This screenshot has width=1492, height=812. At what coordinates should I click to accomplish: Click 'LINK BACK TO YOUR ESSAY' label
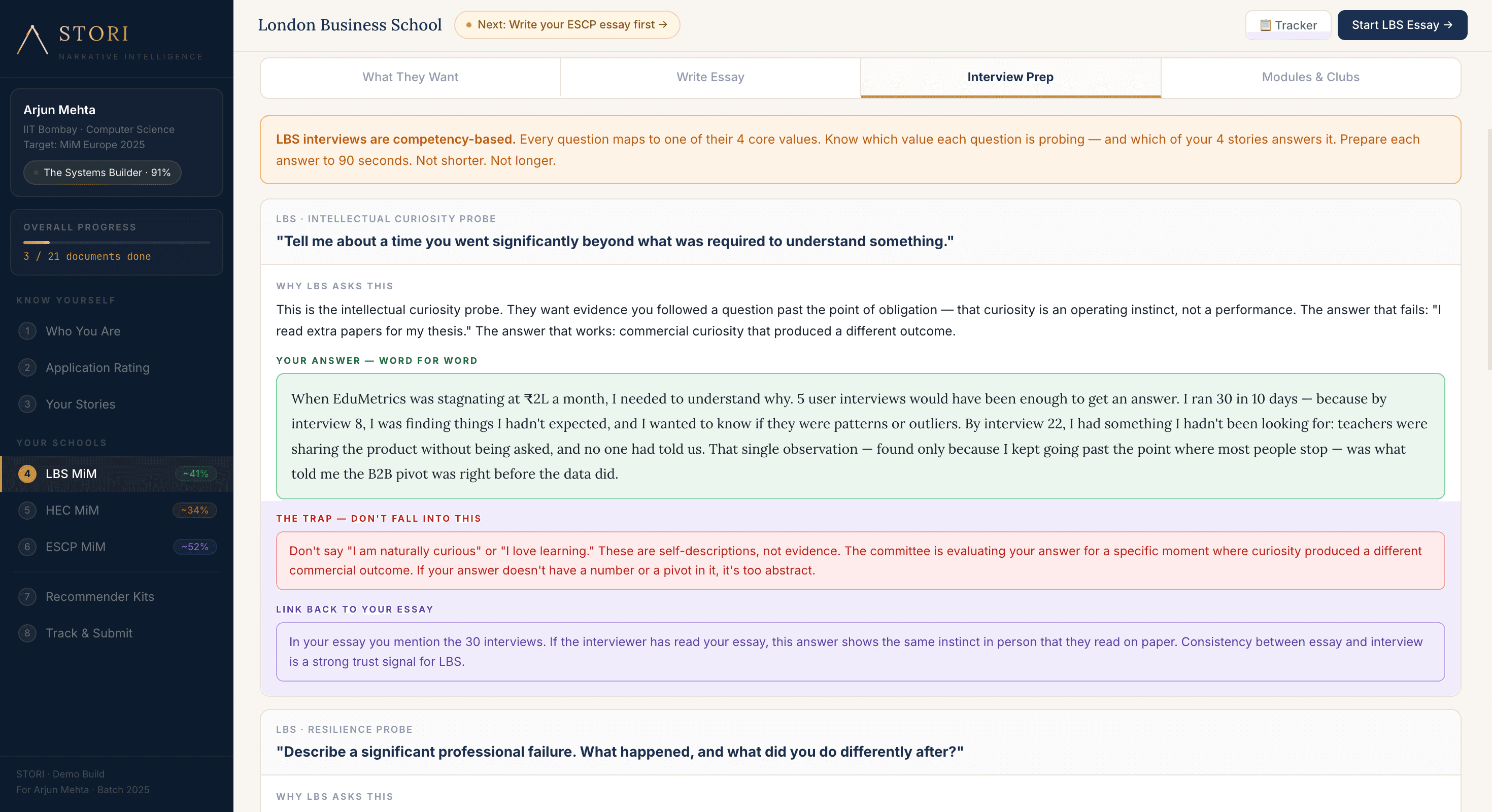(x=354, y=610)
